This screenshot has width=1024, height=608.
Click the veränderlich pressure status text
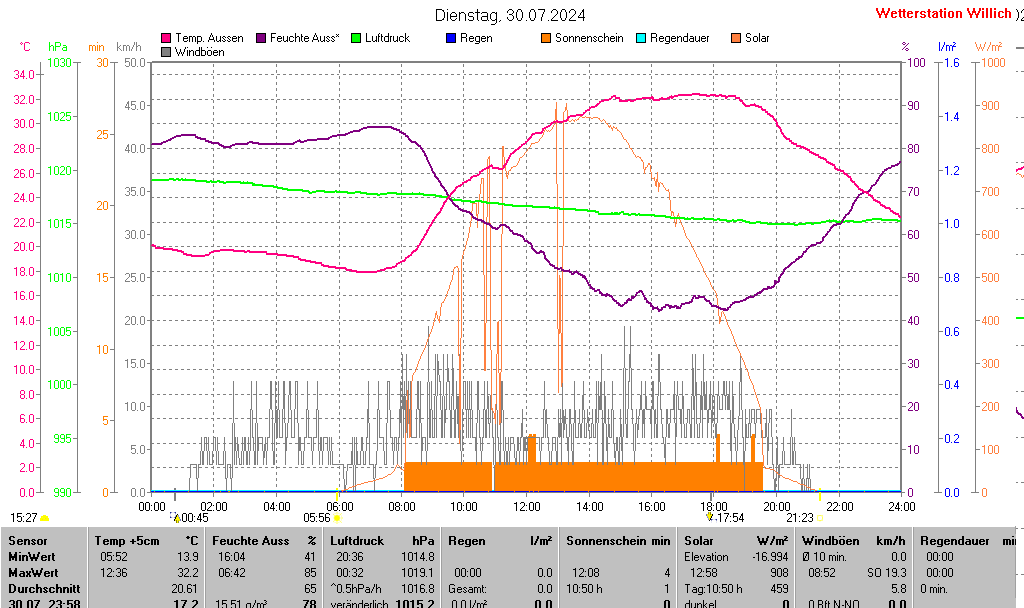pos(359,604)
